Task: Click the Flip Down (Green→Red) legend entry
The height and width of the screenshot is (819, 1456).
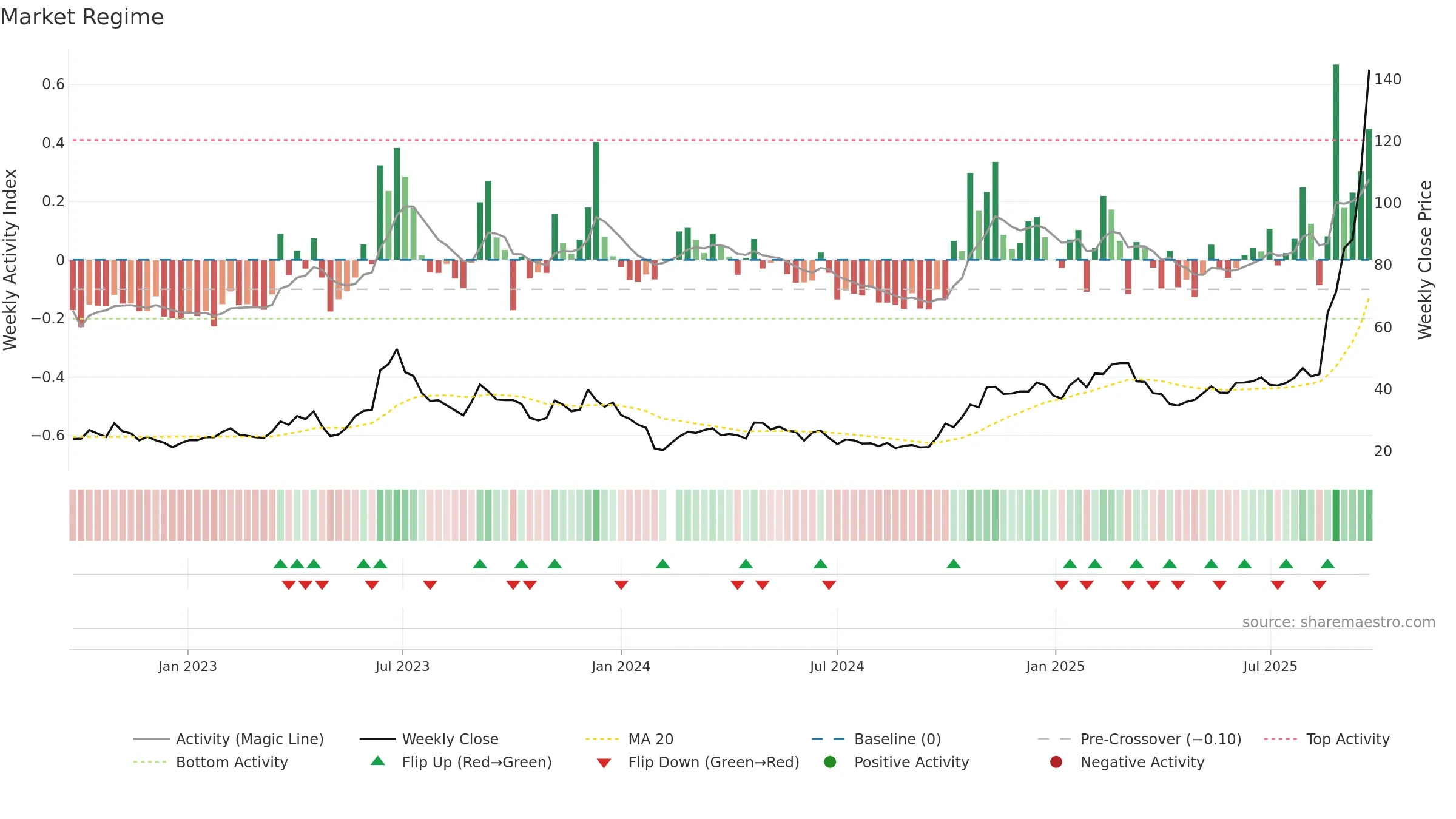Action: pos(698,762)
